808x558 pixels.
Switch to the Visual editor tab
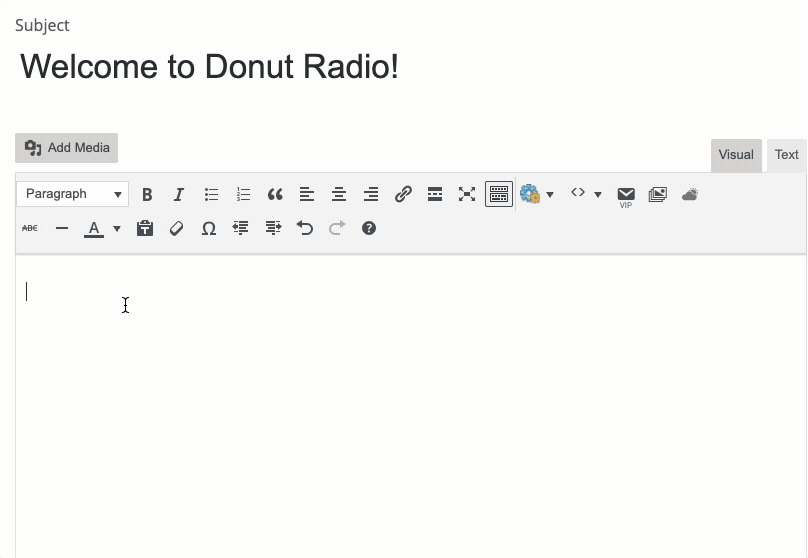point(736,155)
